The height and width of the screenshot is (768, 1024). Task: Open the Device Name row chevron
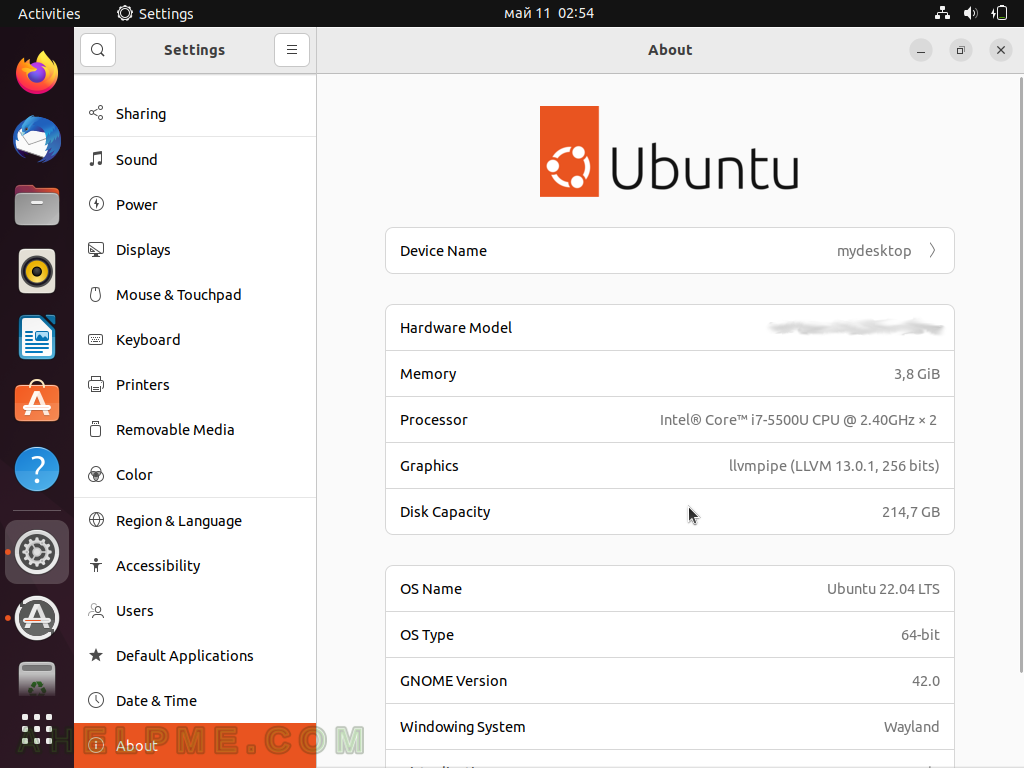tap(933, 251)
